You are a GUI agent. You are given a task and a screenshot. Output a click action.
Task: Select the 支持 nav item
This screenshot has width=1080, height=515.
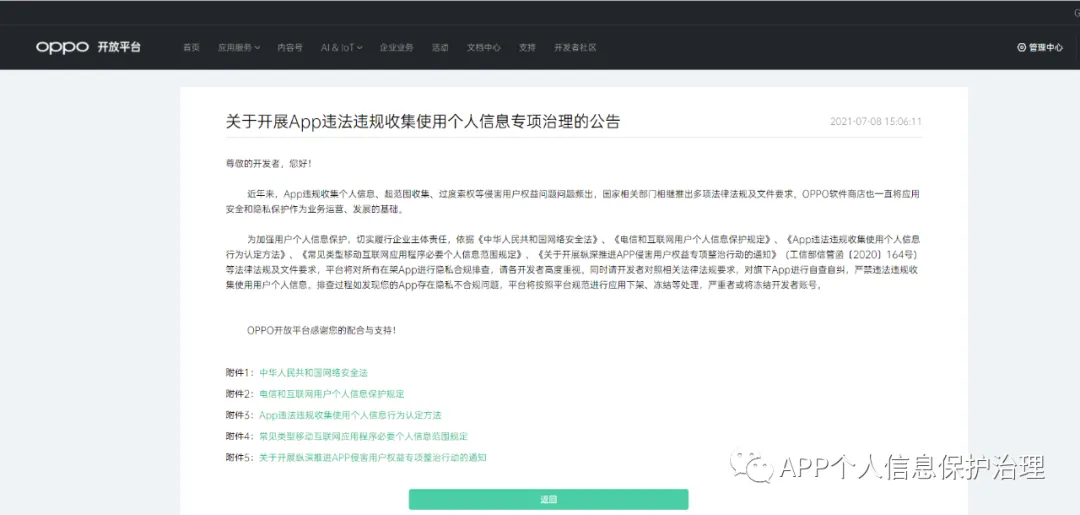click(x=528, y=48)
